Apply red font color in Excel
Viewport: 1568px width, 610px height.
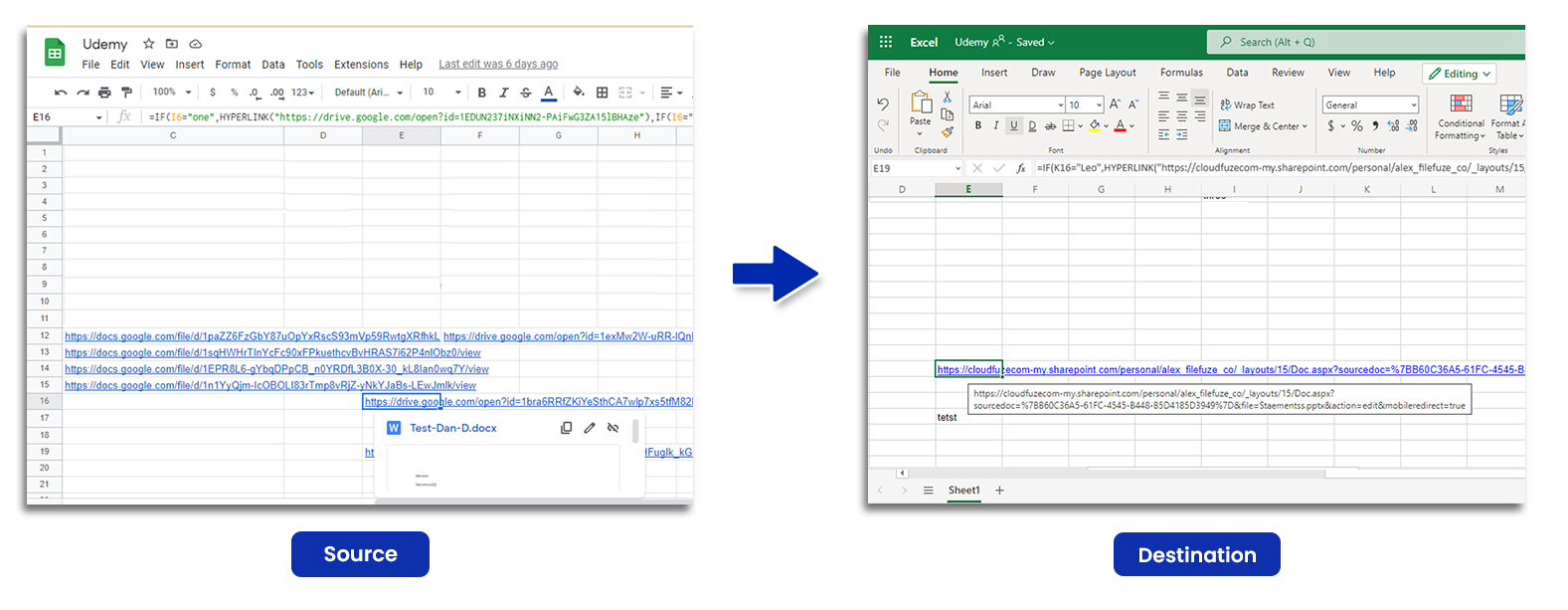(1120, 125)
